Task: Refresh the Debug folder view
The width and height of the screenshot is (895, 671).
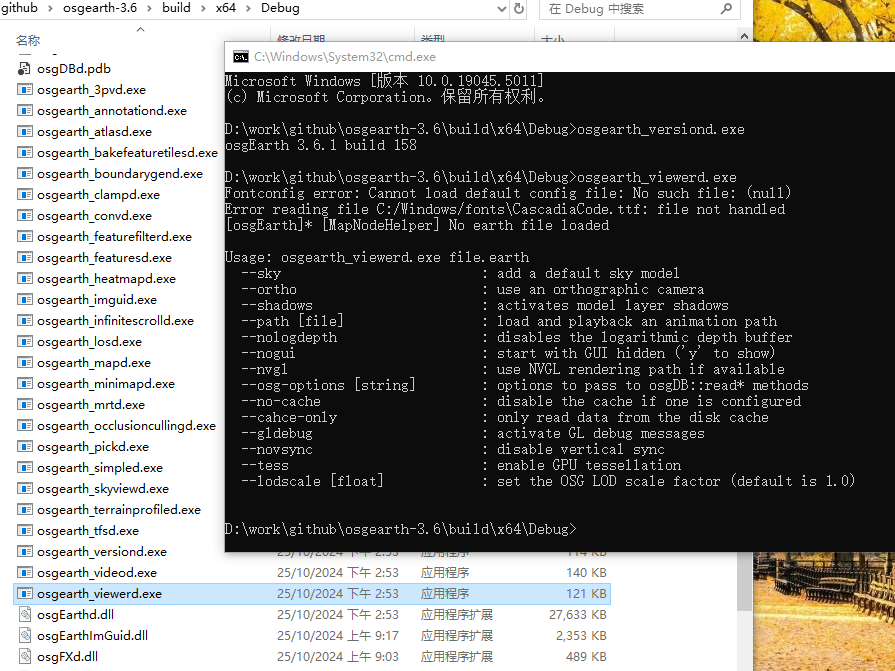Action: pos(519,9)
